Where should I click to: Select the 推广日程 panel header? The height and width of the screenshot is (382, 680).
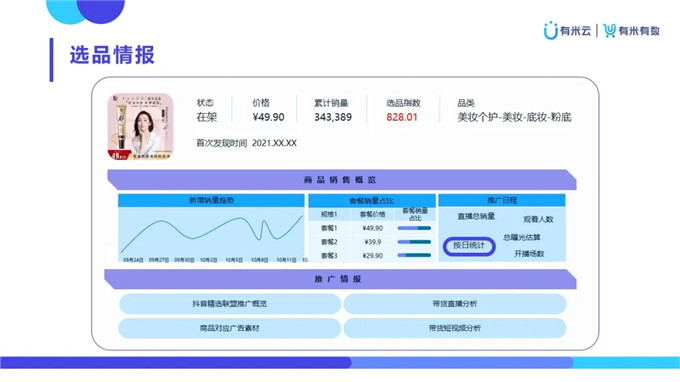point(502,200)
